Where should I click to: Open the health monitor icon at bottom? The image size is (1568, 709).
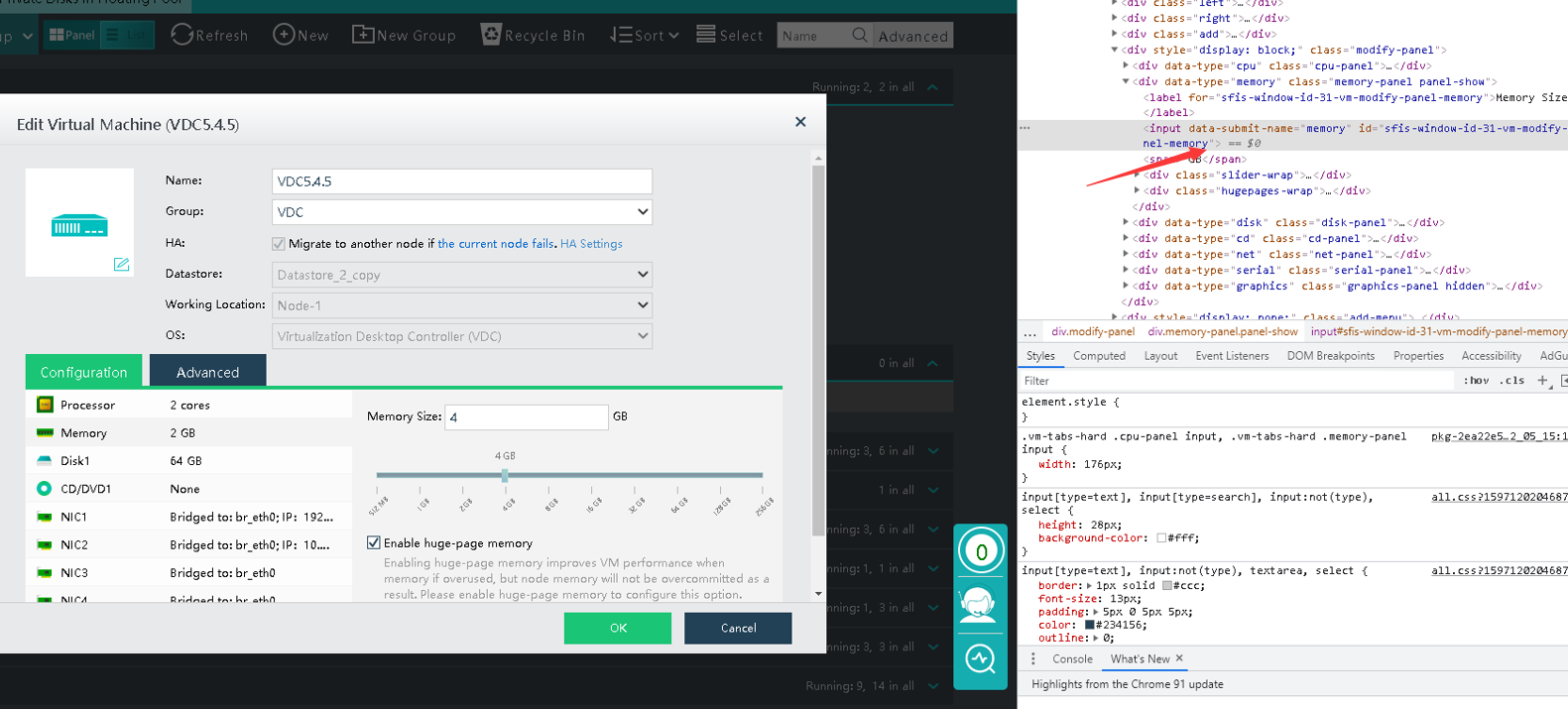(980, 659)
